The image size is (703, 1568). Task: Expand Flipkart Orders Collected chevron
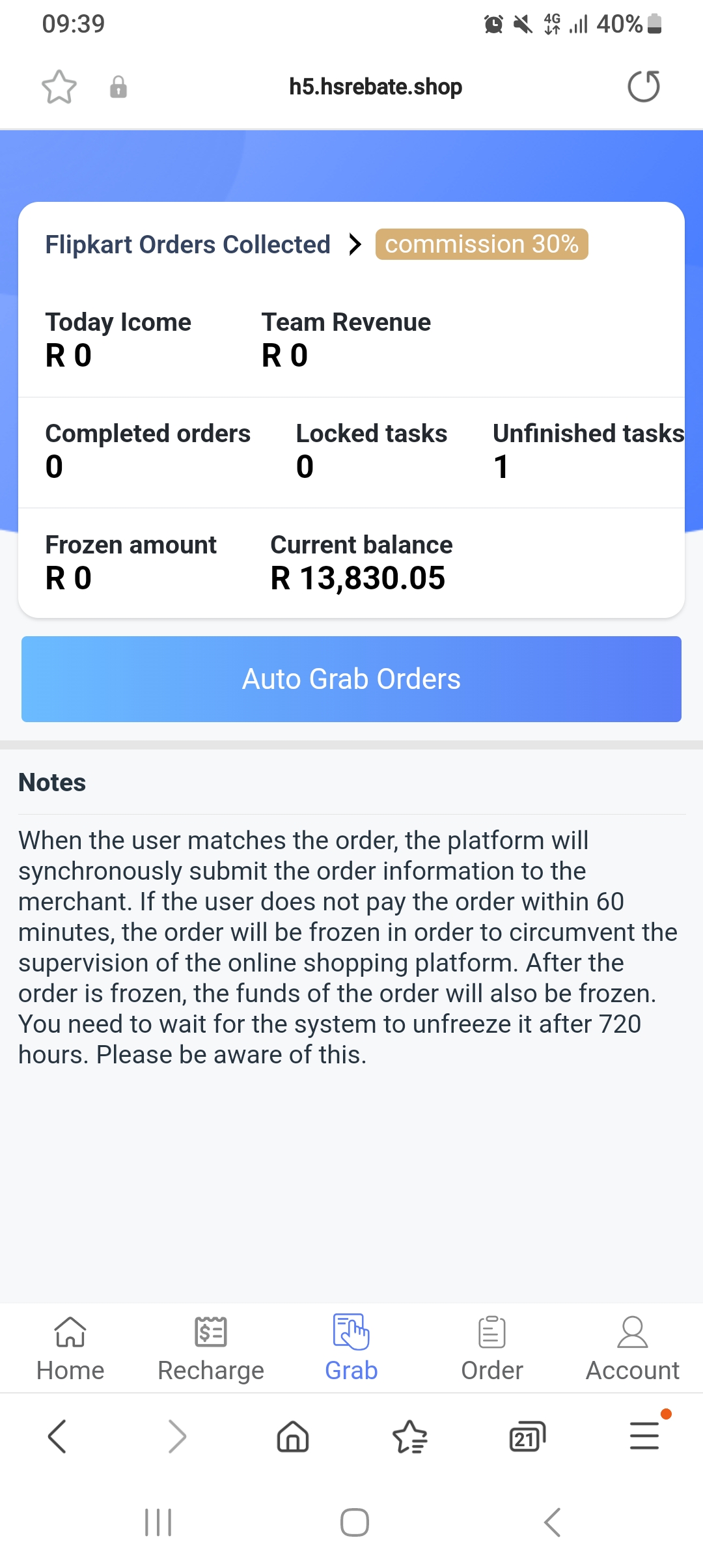click(x=355, y=245)
